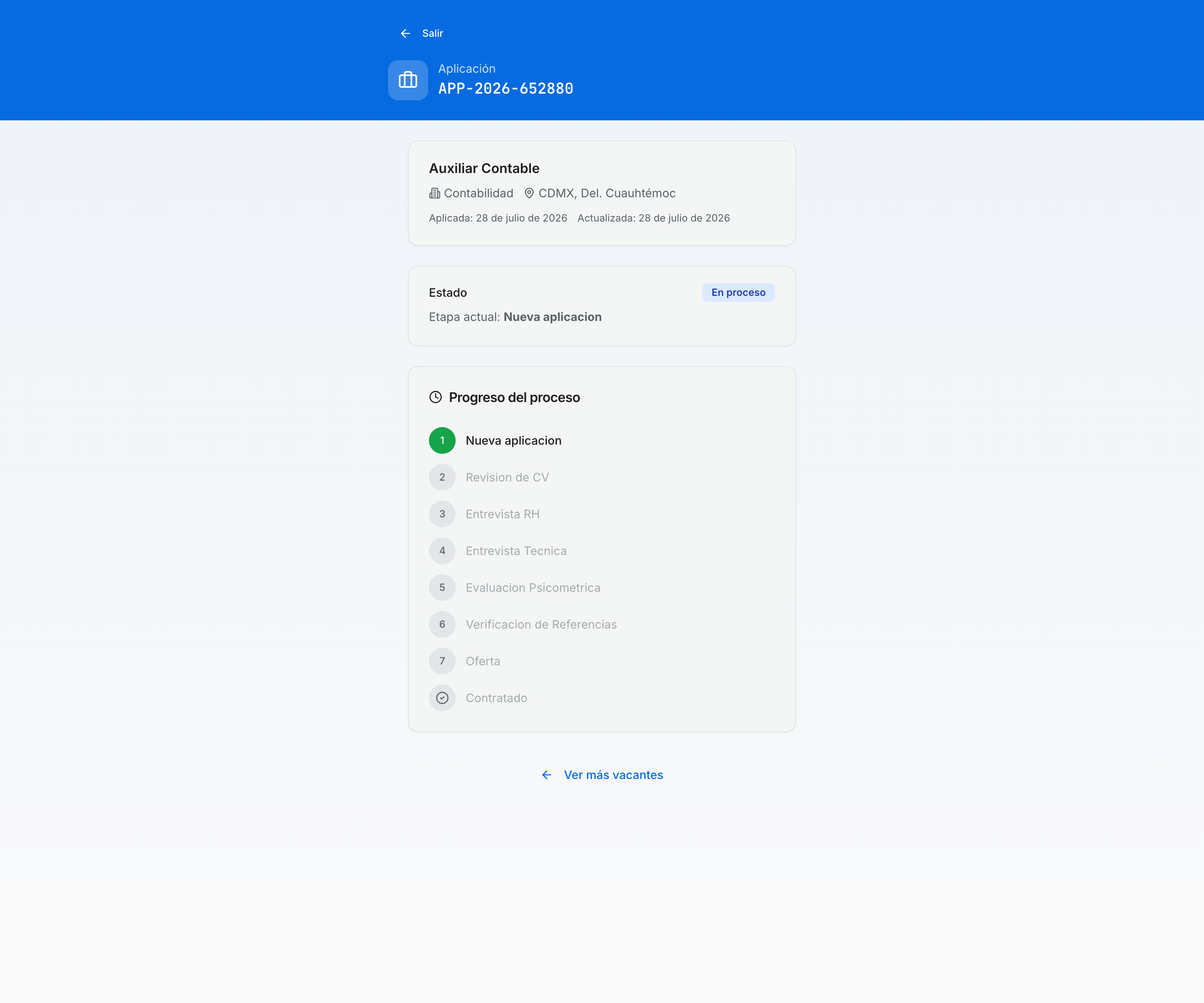Click the Salir back arrow icon
The image size is (1204, 1003).
[x=406, y=33]
